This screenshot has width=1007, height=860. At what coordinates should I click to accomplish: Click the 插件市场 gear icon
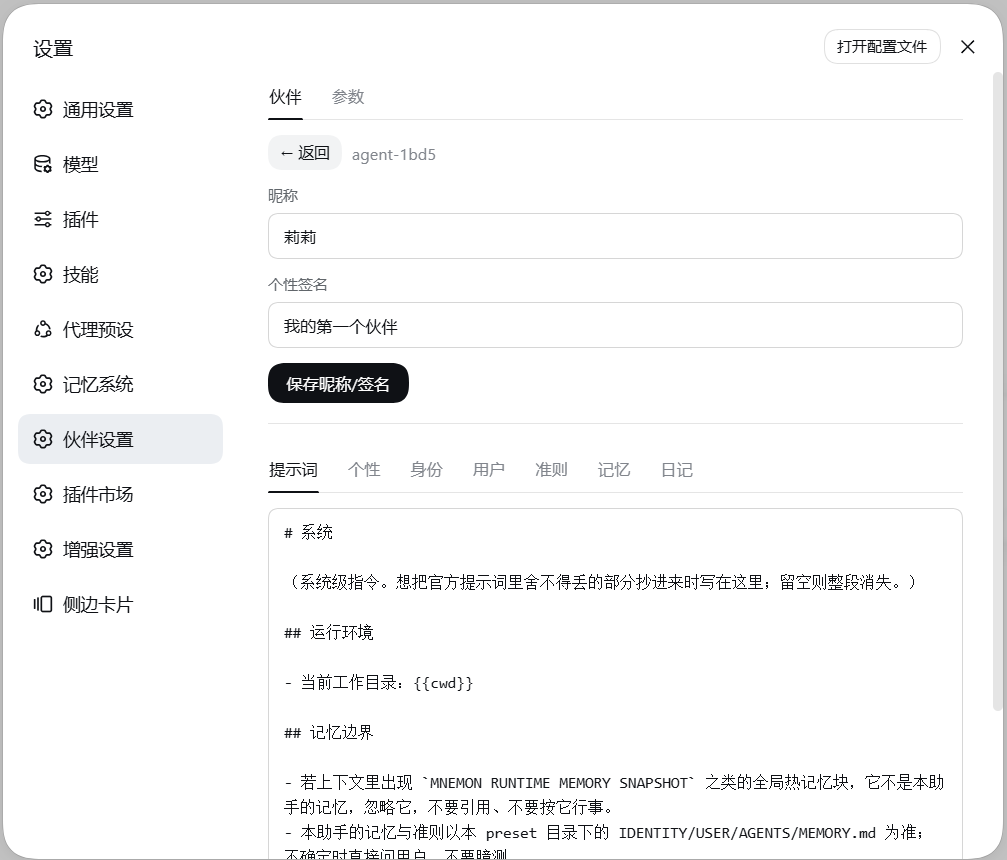click(x=42, y=494)
